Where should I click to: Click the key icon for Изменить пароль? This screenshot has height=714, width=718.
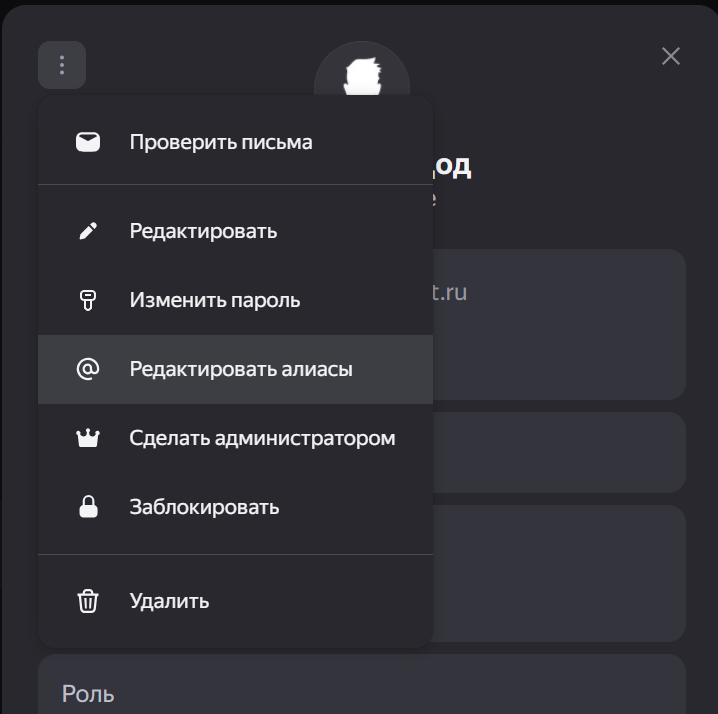(88, 300)
